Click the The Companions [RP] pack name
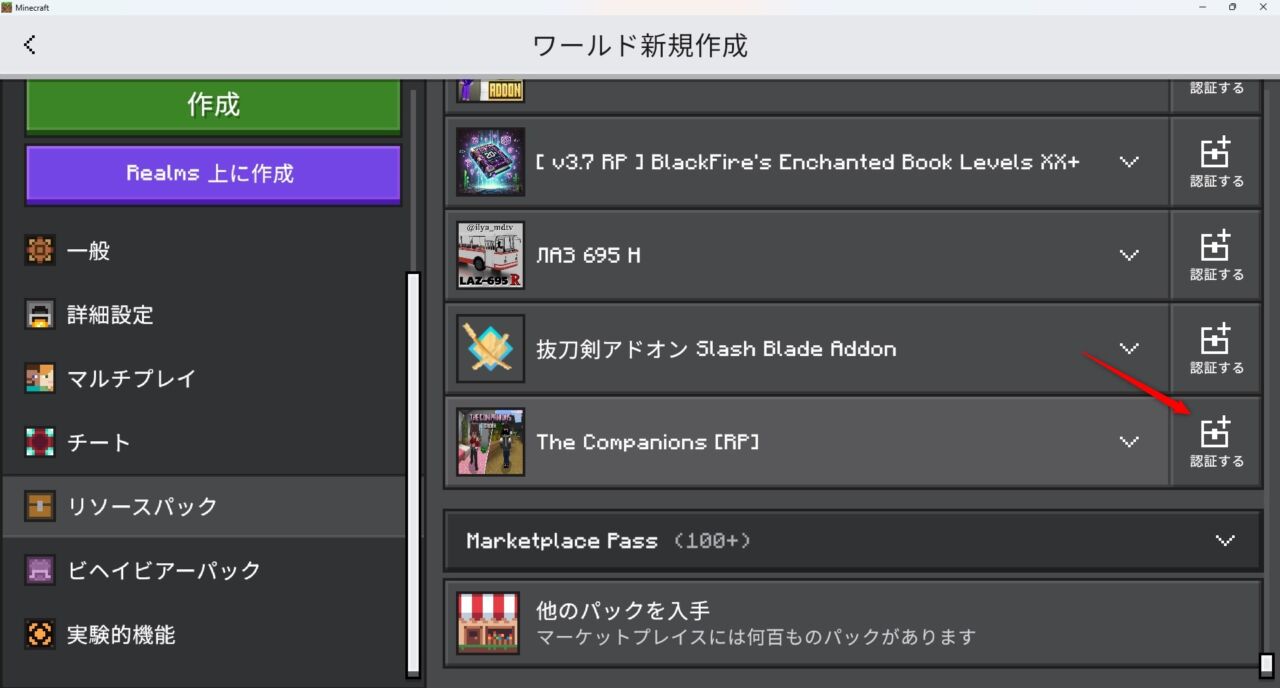The height and width of the screenshot is (688, 1280). pos(647,442)
